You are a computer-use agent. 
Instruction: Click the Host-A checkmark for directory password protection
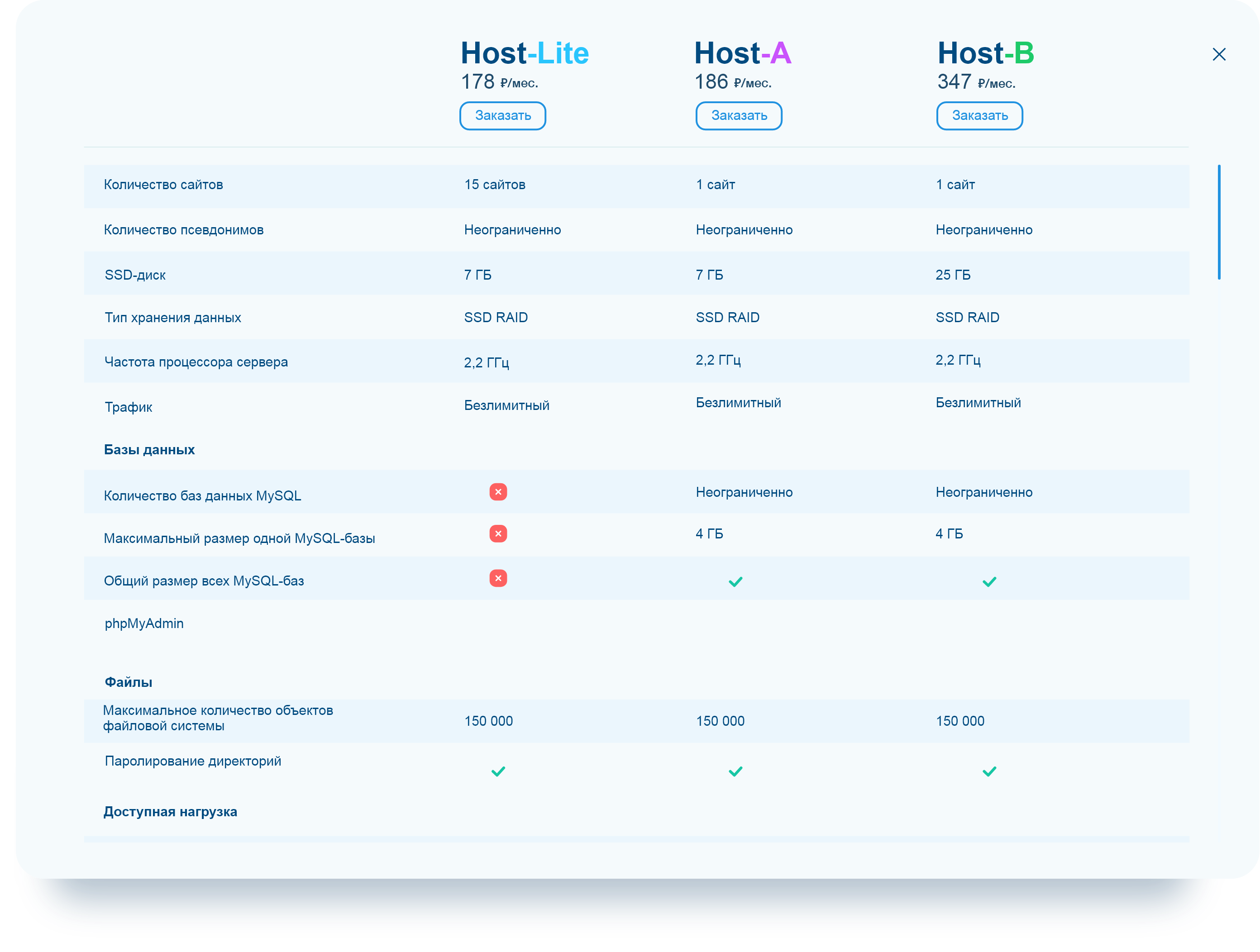pos(735,772)
